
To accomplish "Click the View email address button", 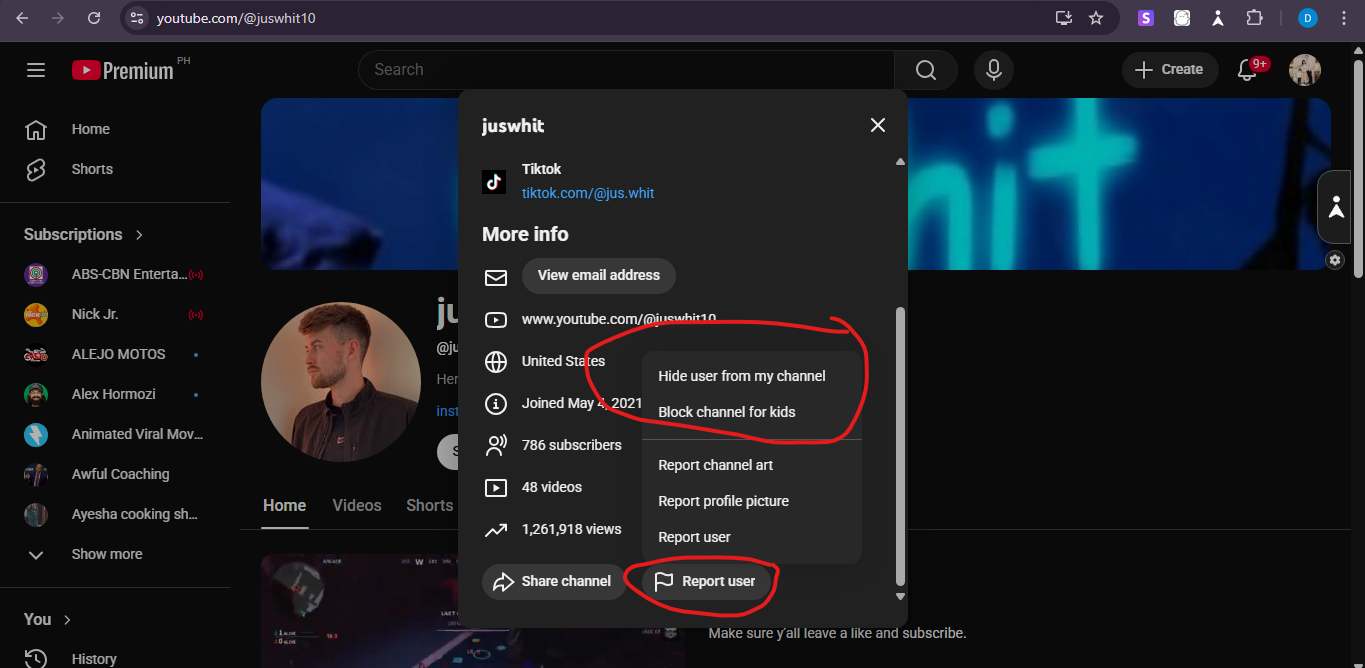I will (598, 275).
